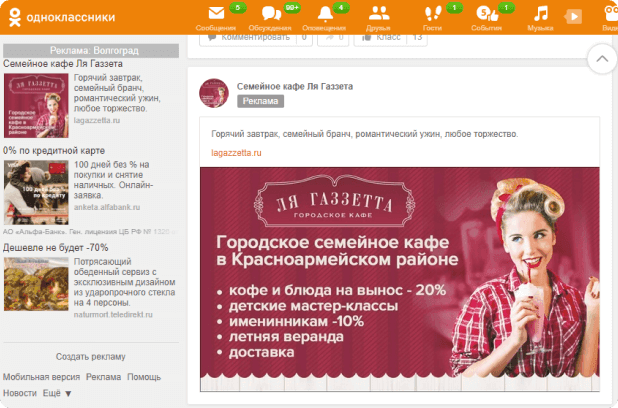The image size is (618, 408).
Task: Click the share arrow button
Action: point(333,38)
